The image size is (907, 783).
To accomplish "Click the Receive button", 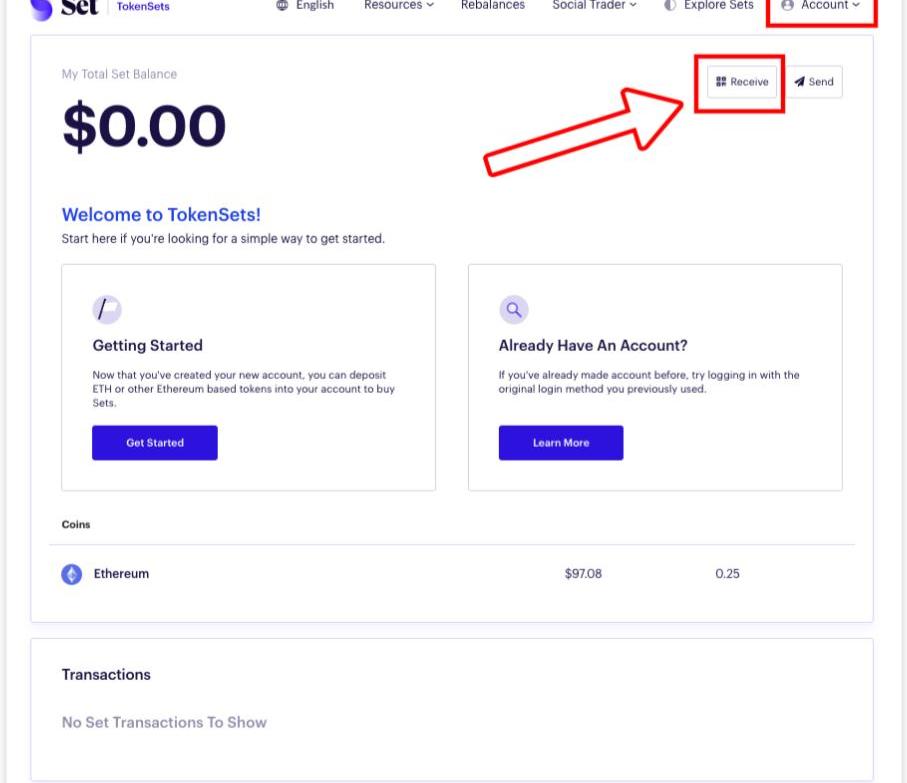I will [742, 82].
